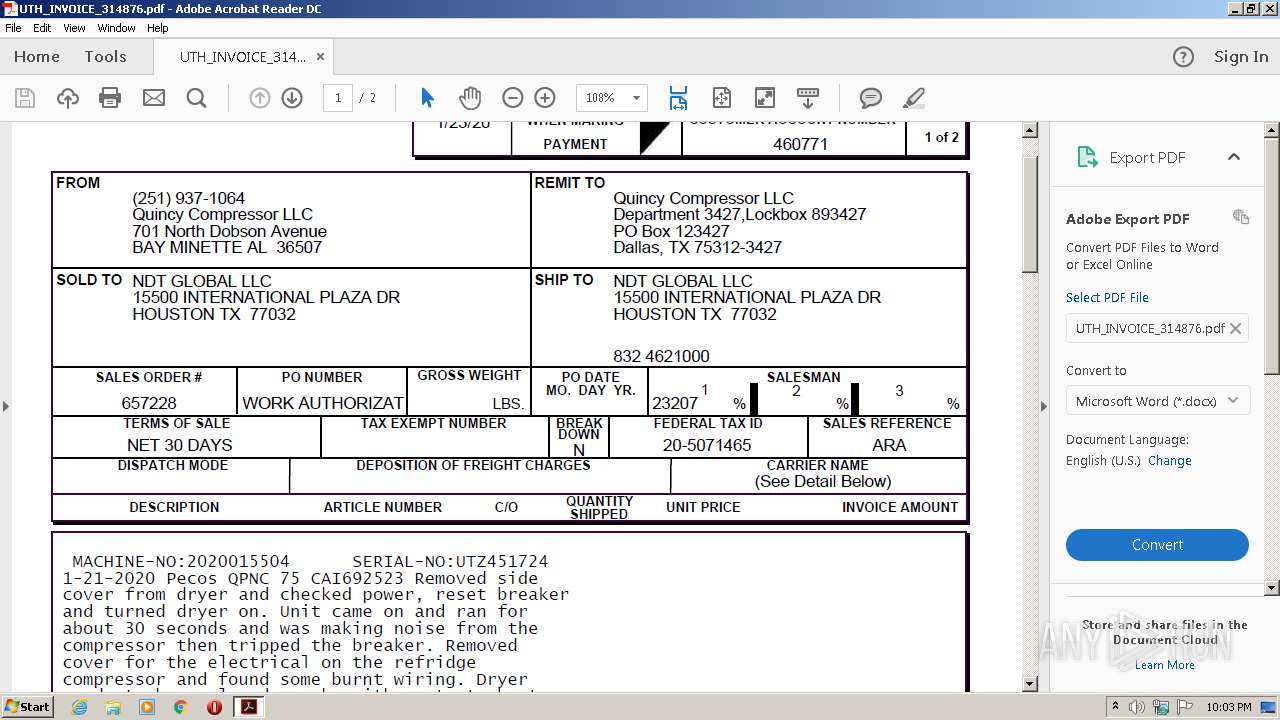
Task: Open the Help question mark icon
Action: pyautogui.click(x=1183, y=57)
